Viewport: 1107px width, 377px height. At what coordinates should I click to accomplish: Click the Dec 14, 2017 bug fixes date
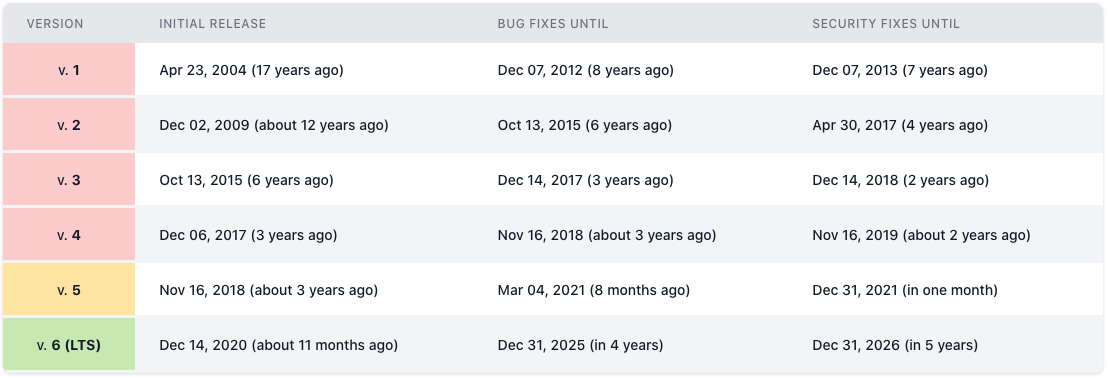540,181
